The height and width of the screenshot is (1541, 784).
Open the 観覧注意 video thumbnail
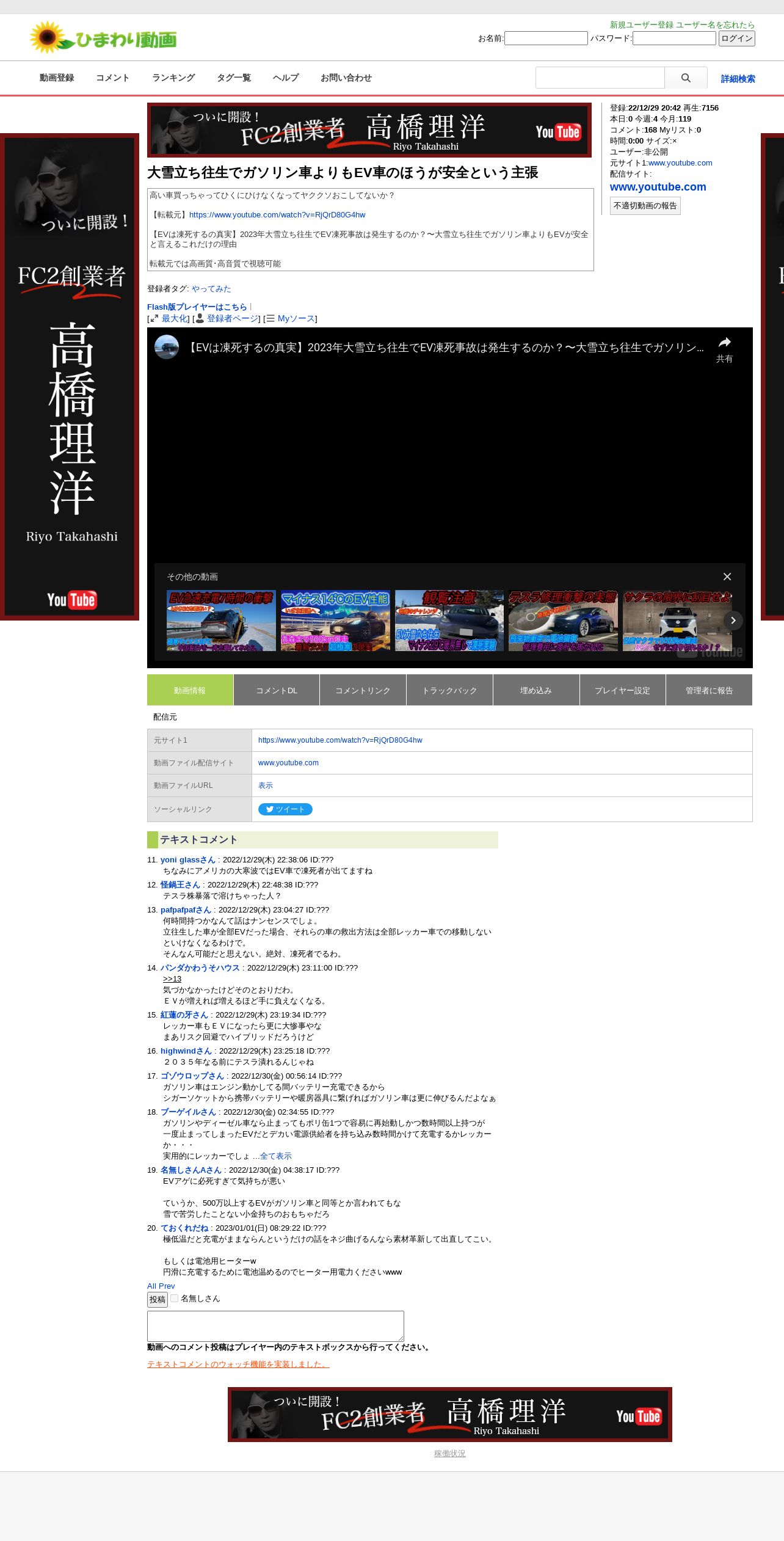(x=449, y=621)
